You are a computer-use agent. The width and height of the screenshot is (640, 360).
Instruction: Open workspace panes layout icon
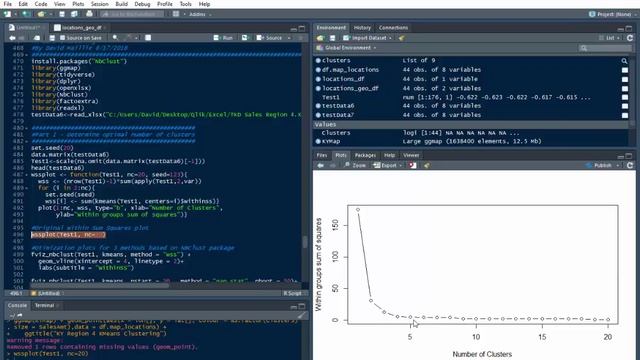pyautogui.click(x=176, y=14)
